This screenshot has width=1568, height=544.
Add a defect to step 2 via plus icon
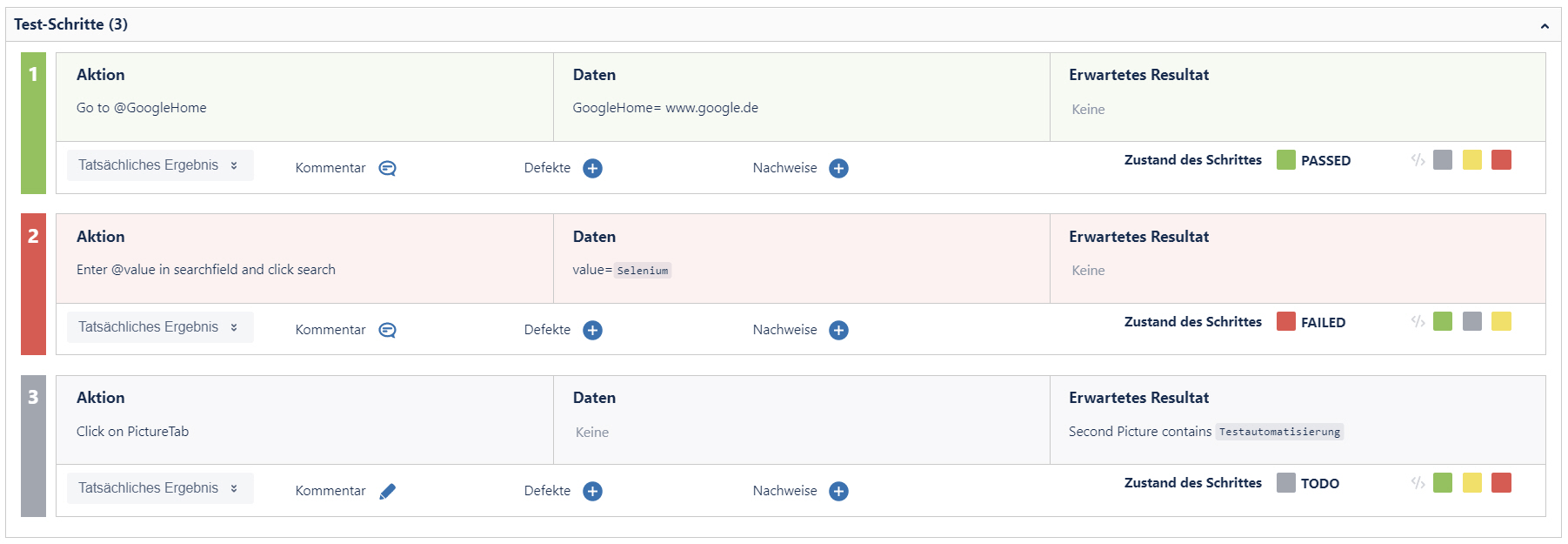coord(592,330)
